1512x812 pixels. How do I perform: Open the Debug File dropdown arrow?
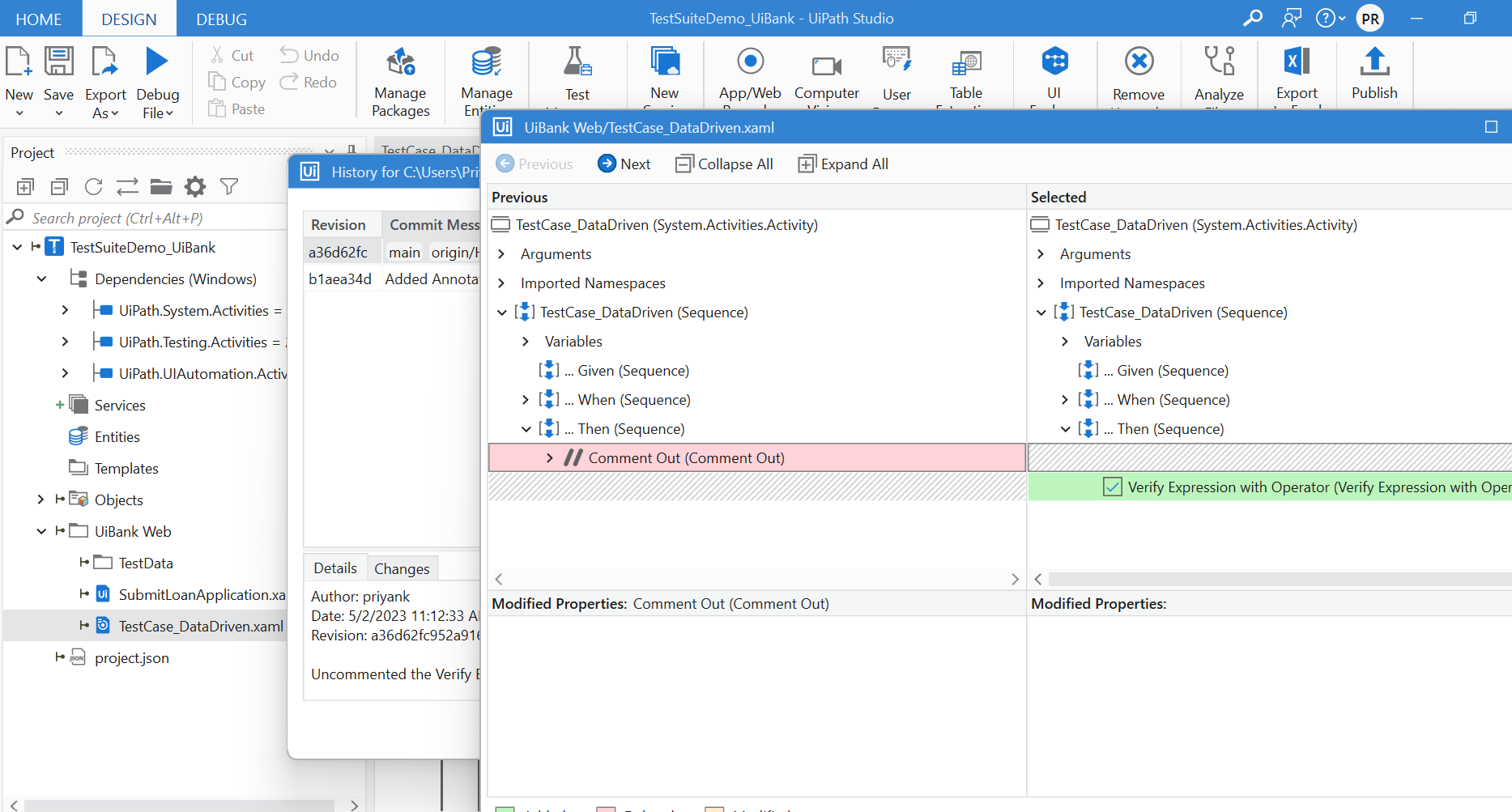[x=169, y=113]
